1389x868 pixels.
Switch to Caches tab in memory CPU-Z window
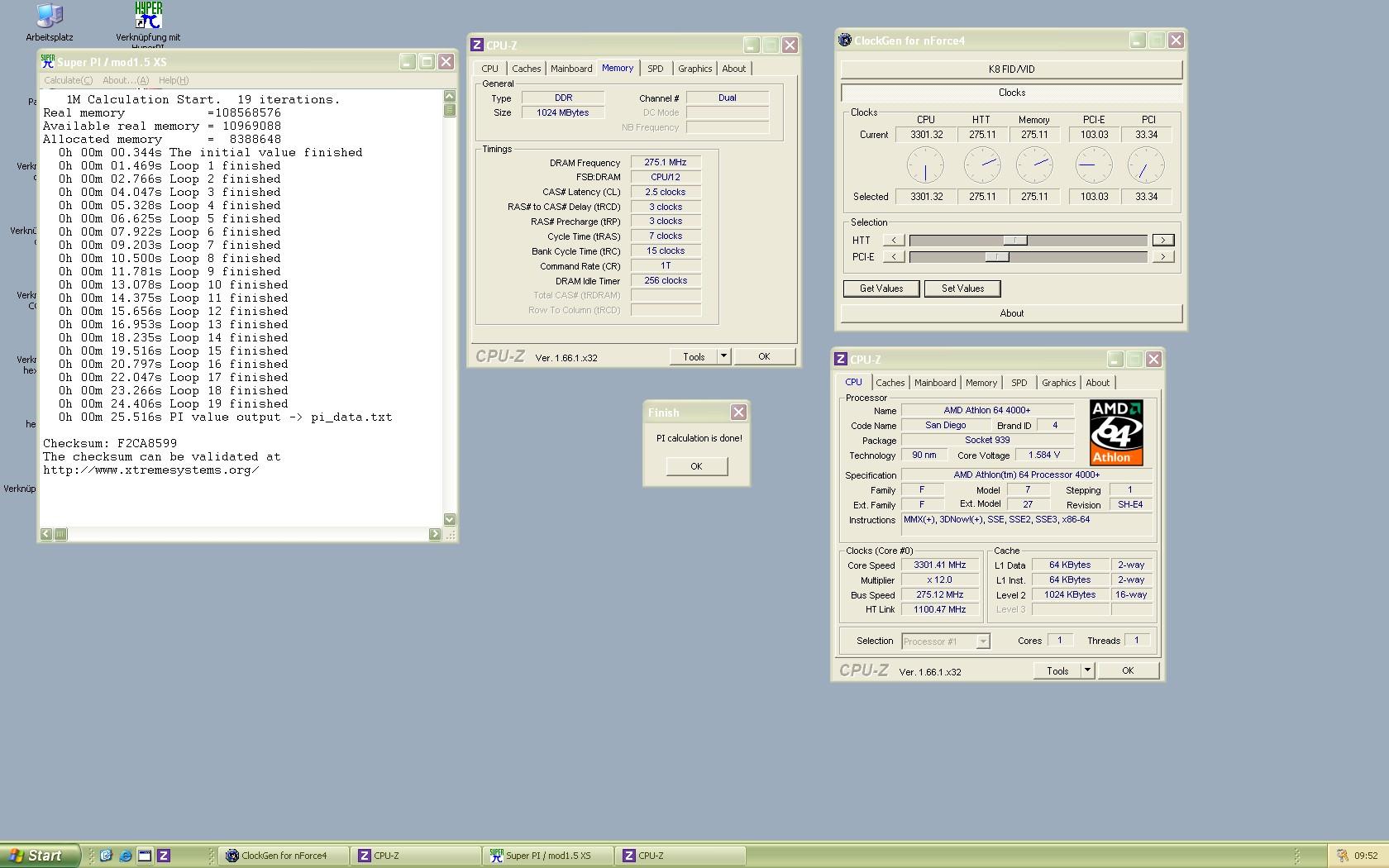[526, 69]
